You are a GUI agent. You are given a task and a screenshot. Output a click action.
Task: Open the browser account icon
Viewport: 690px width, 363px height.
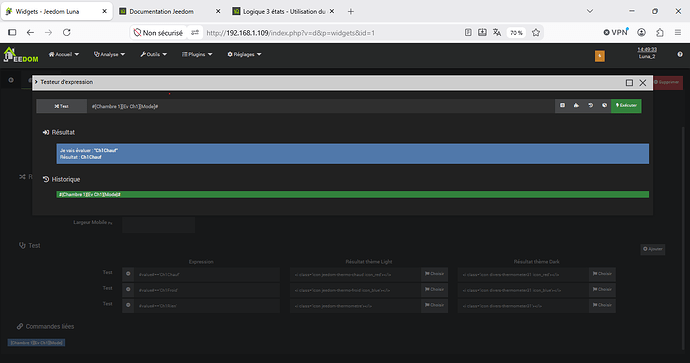coord(642,33)
